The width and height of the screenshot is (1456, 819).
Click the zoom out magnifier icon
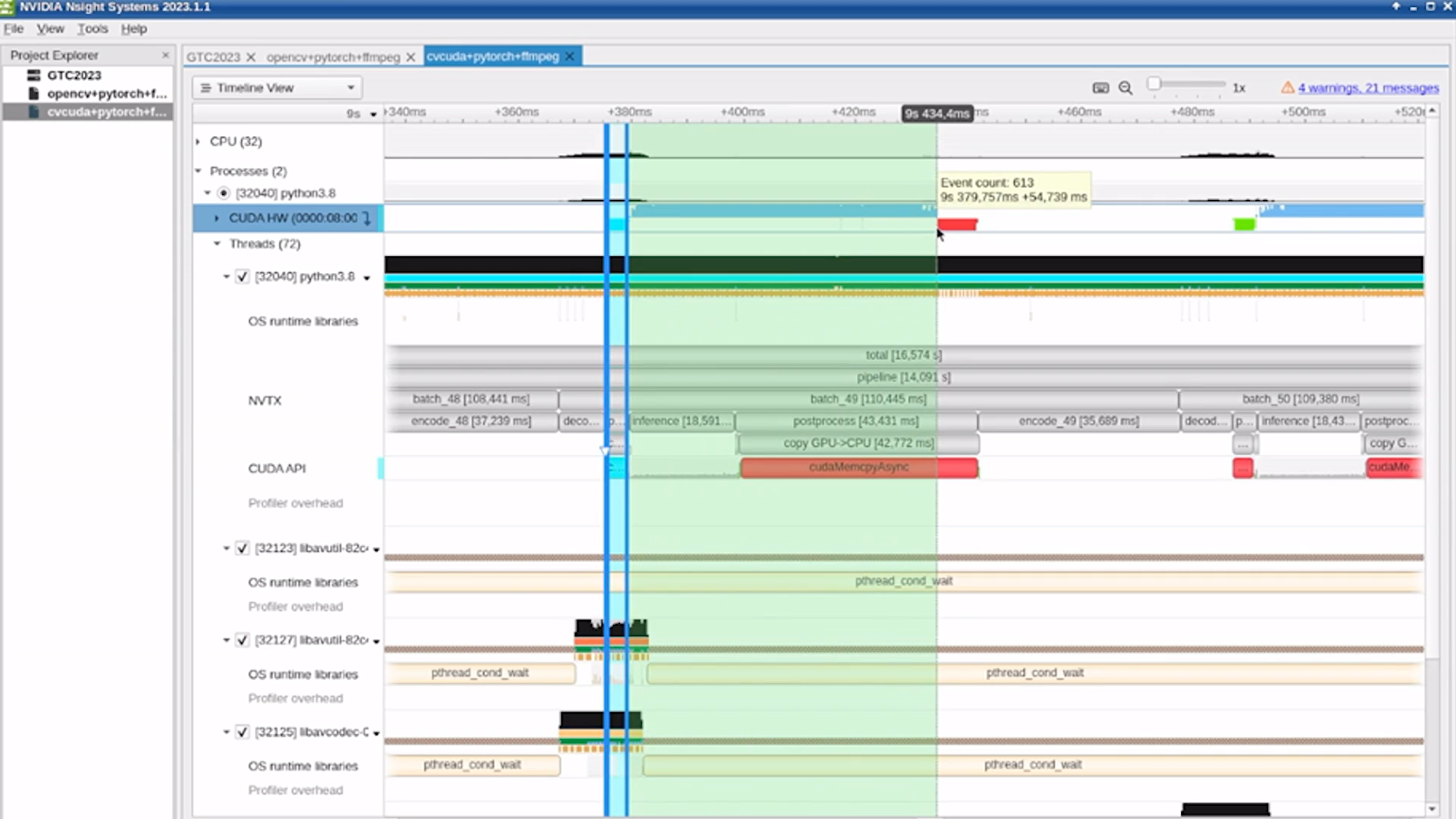(1125, 88)
